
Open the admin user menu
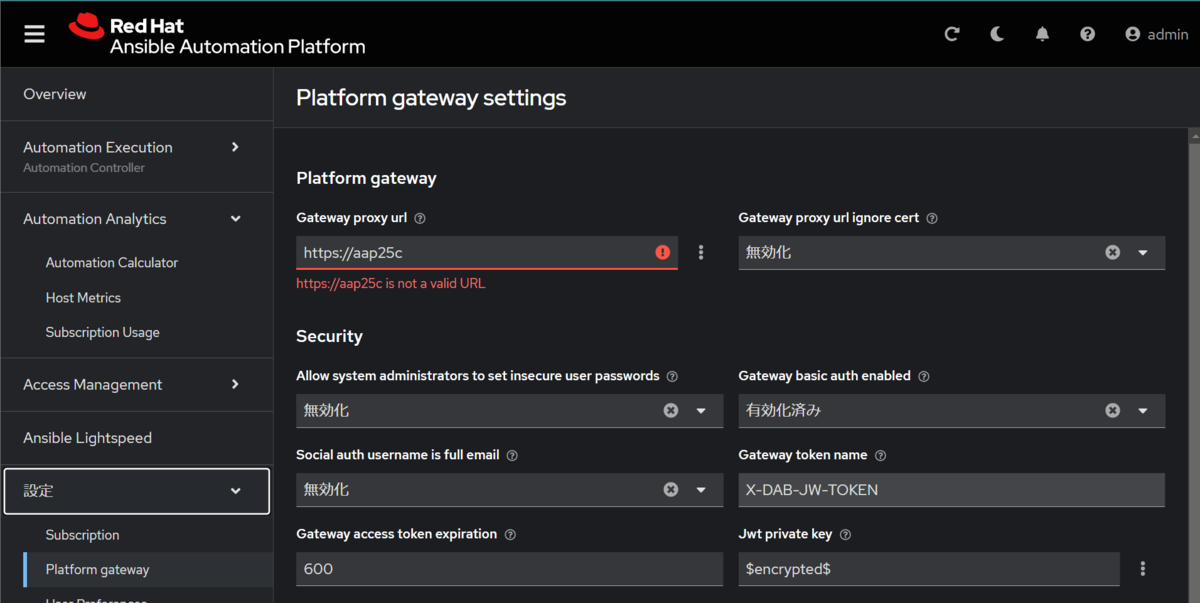pyautogui.click(x=1156, y=34)
